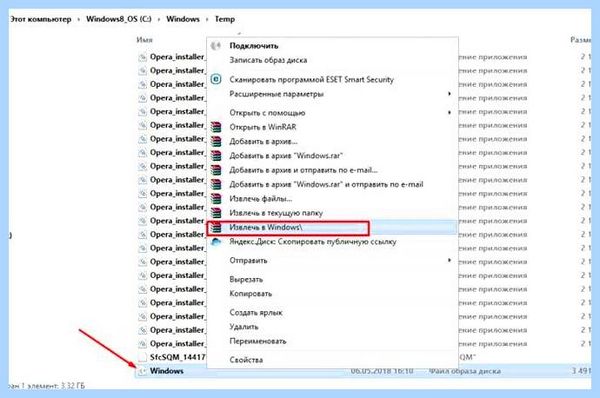This screenshot has width=600, height=398.
Task: Choose Подключить in the context menu
Action: pyautogui.click(x=254, y=46)
